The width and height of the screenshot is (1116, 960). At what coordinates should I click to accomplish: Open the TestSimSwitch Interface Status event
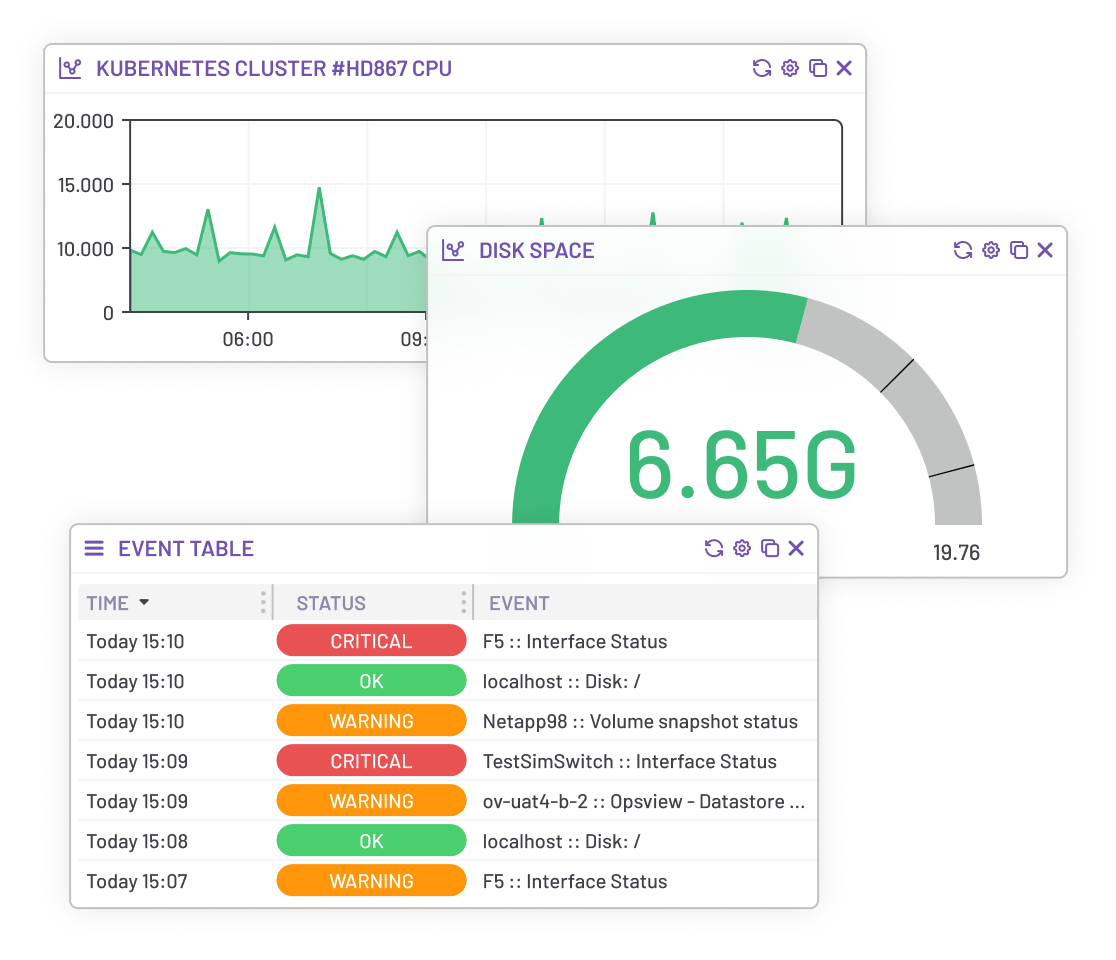pyautogui.click(x=629, y=761)
